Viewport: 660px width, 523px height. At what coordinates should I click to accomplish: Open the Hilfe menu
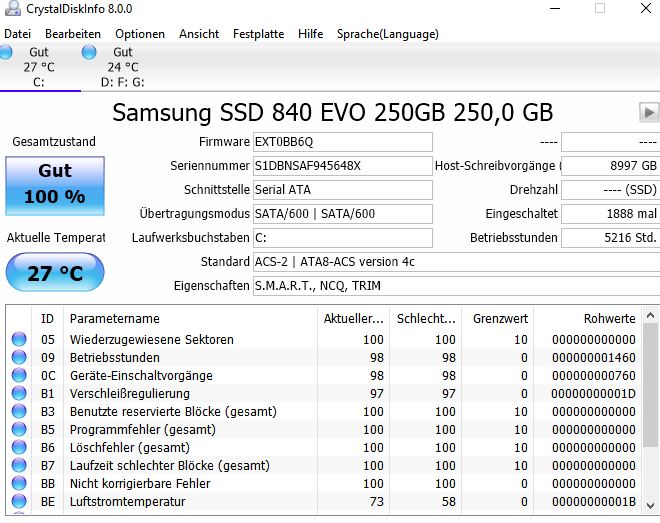pos(311,34)
